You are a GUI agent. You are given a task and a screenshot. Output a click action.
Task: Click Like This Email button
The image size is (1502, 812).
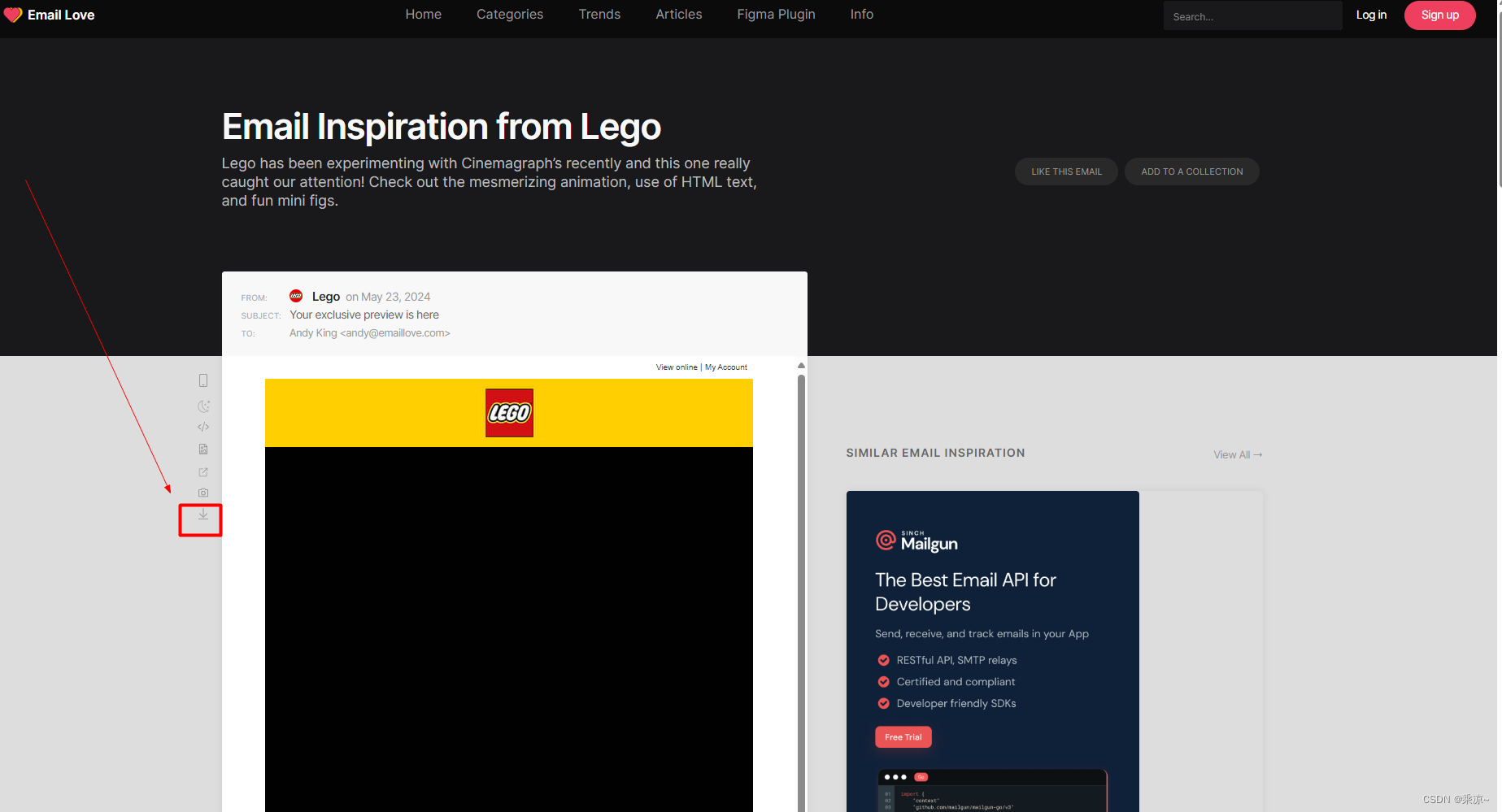(1066, 172)
